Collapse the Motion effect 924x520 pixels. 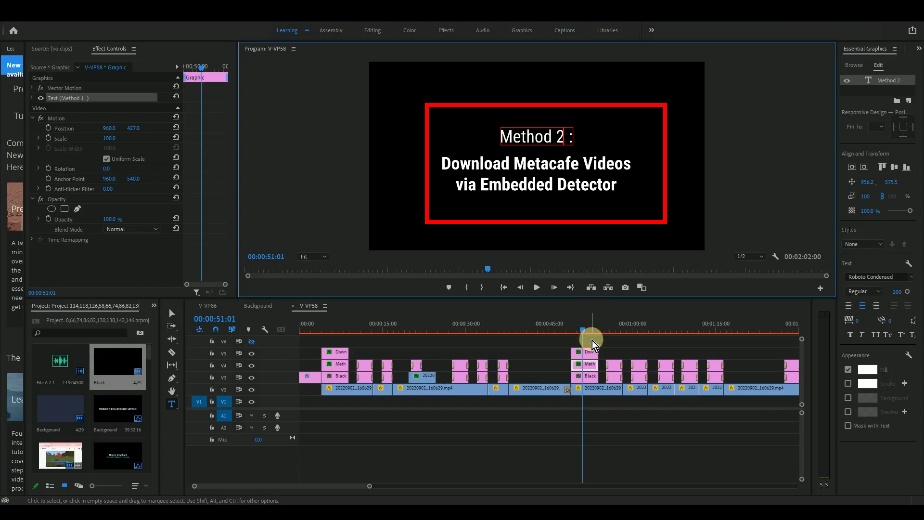[x=33, y=119]
